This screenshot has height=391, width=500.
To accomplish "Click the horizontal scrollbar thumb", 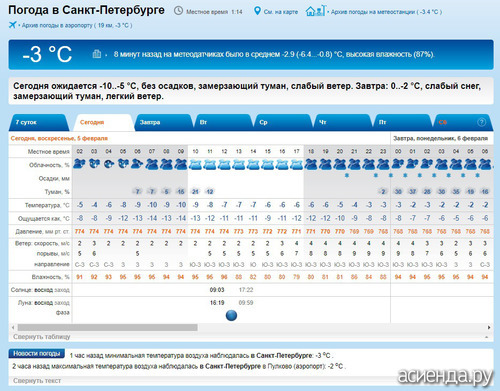I will coord(107,327).
